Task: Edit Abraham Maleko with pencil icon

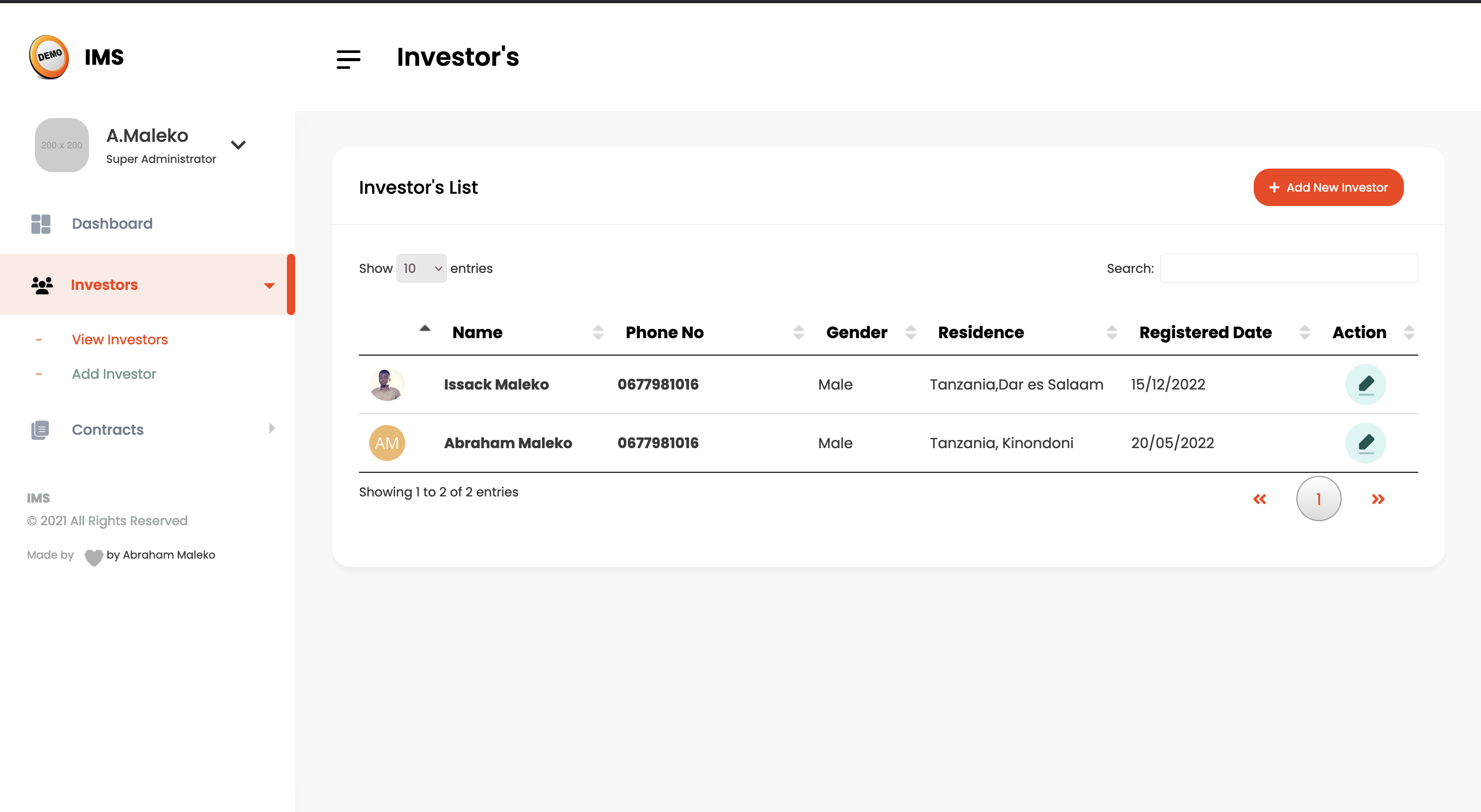Action: tap(1365, 443)
